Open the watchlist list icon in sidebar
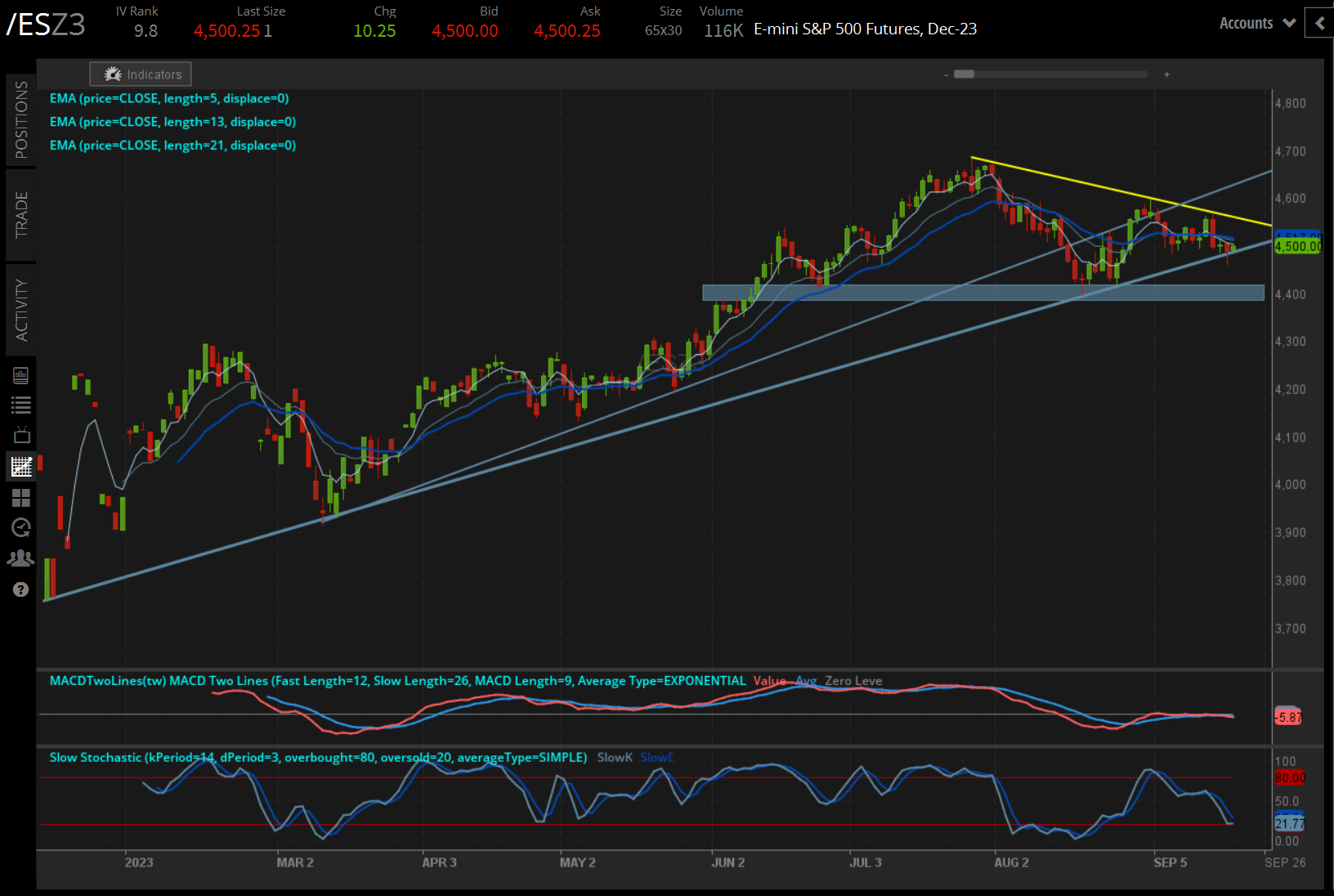The width and height of the screenshot is (1334, 896). click(x=21, y=405)
